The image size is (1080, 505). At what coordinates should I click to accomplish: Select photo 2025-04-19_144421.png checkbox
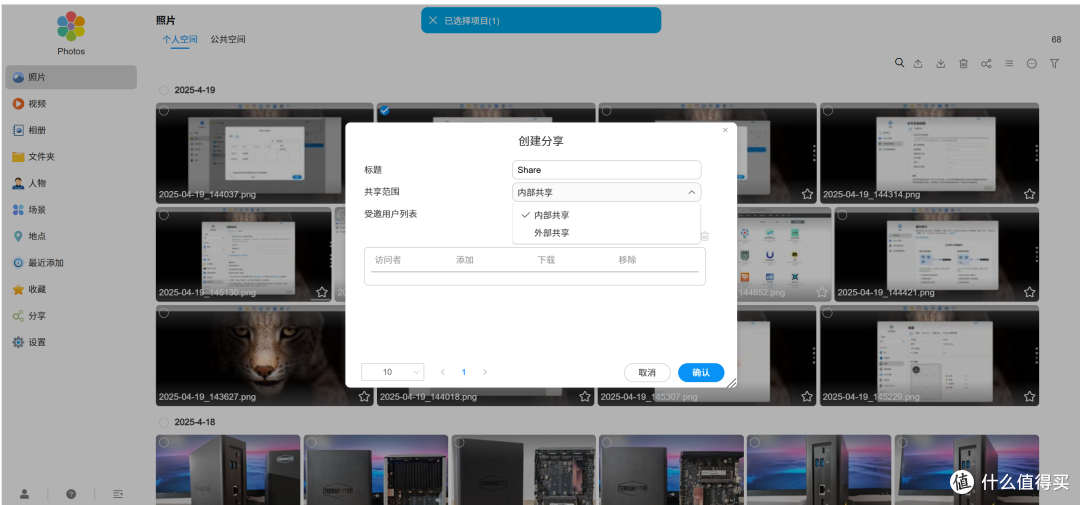tap(842, 215)
